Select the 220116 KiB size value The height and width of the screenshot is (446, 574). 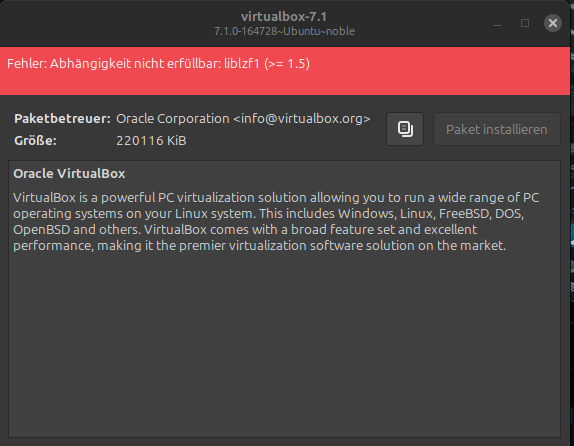pyautogui.click(x=151, y=141)
